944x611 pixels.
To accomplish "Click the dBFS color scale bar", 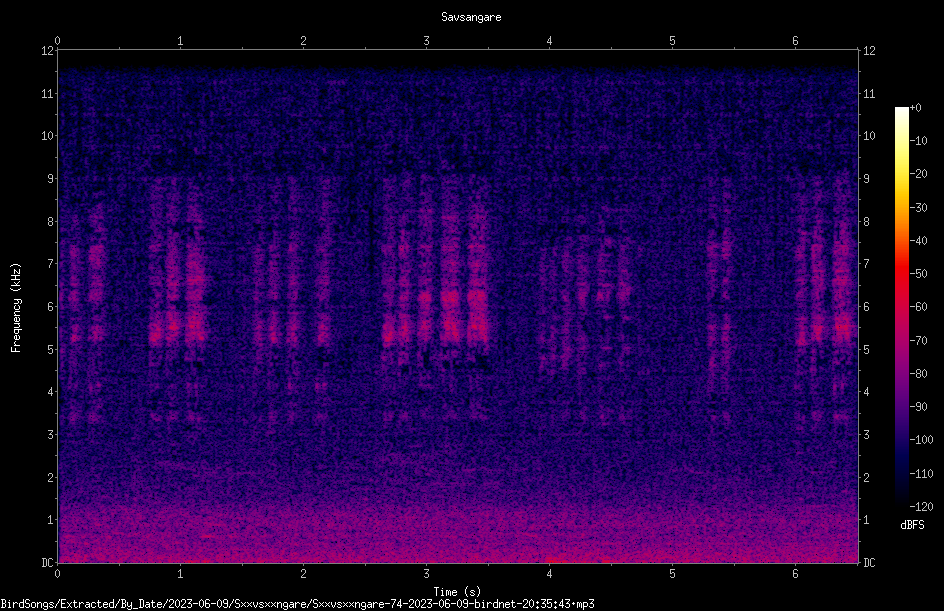I will [x=902, y=306].
